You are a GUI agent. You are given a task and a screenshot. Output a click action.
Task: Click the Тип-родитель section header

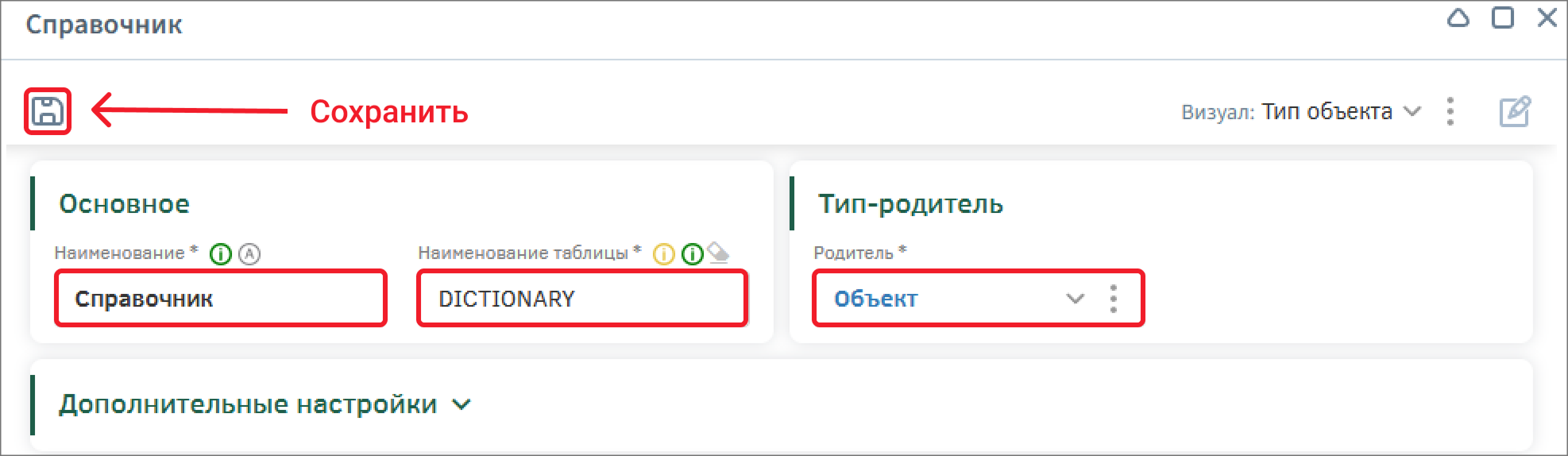pyautogui.click(x=910, y=204)
